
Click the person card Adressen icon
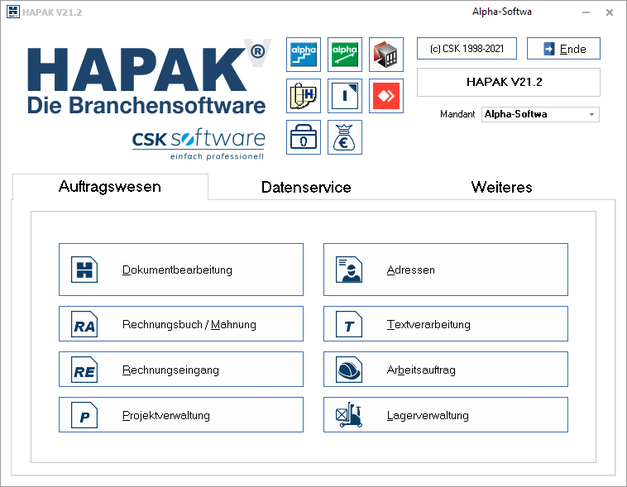(349, 269)
